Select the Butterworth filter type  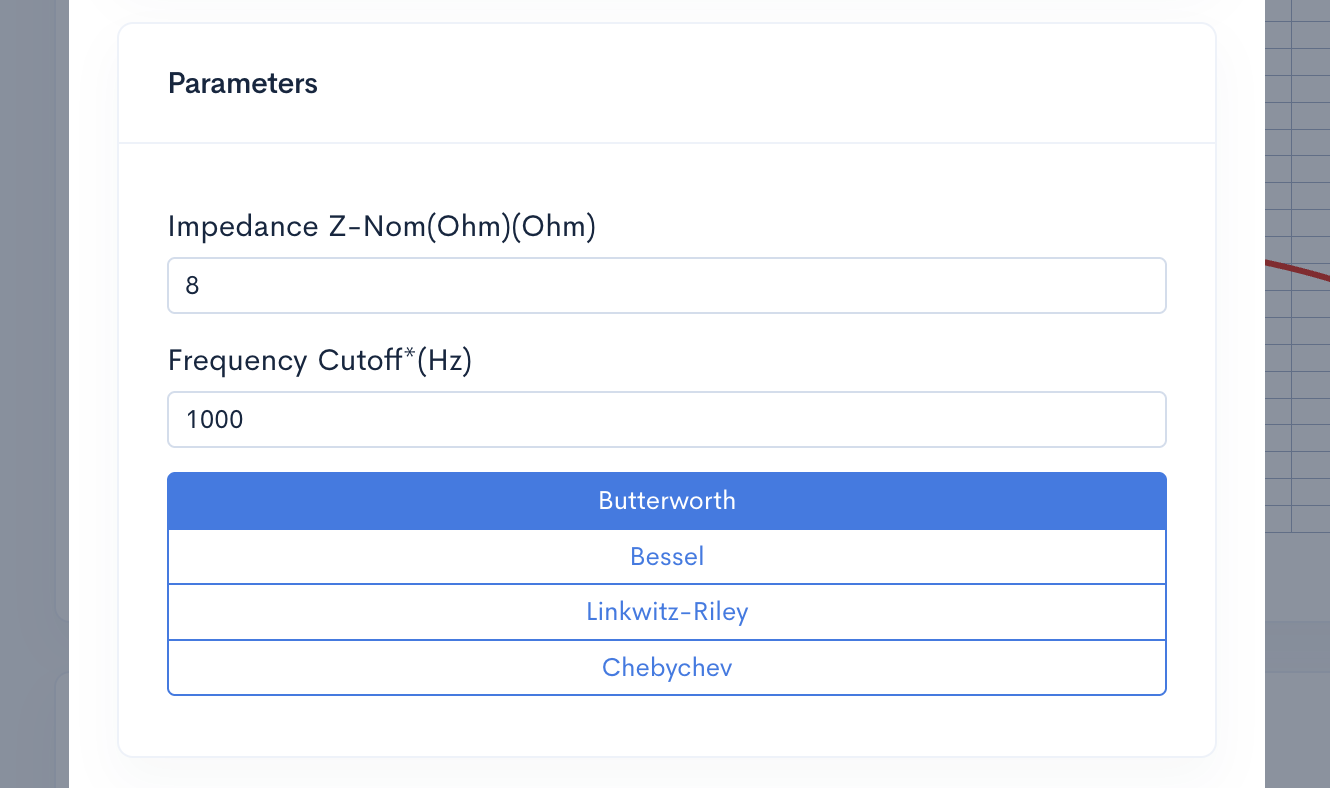666,501
